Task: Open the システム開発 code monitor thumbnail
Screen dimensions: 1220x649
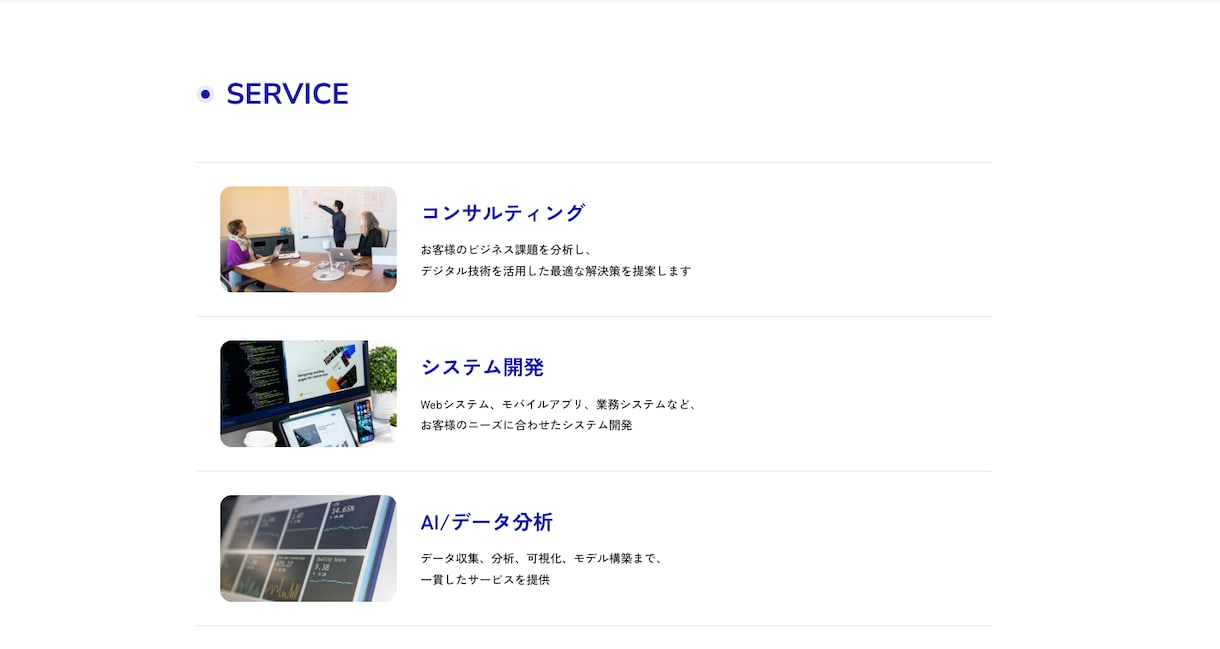Action: coord(308,394)
